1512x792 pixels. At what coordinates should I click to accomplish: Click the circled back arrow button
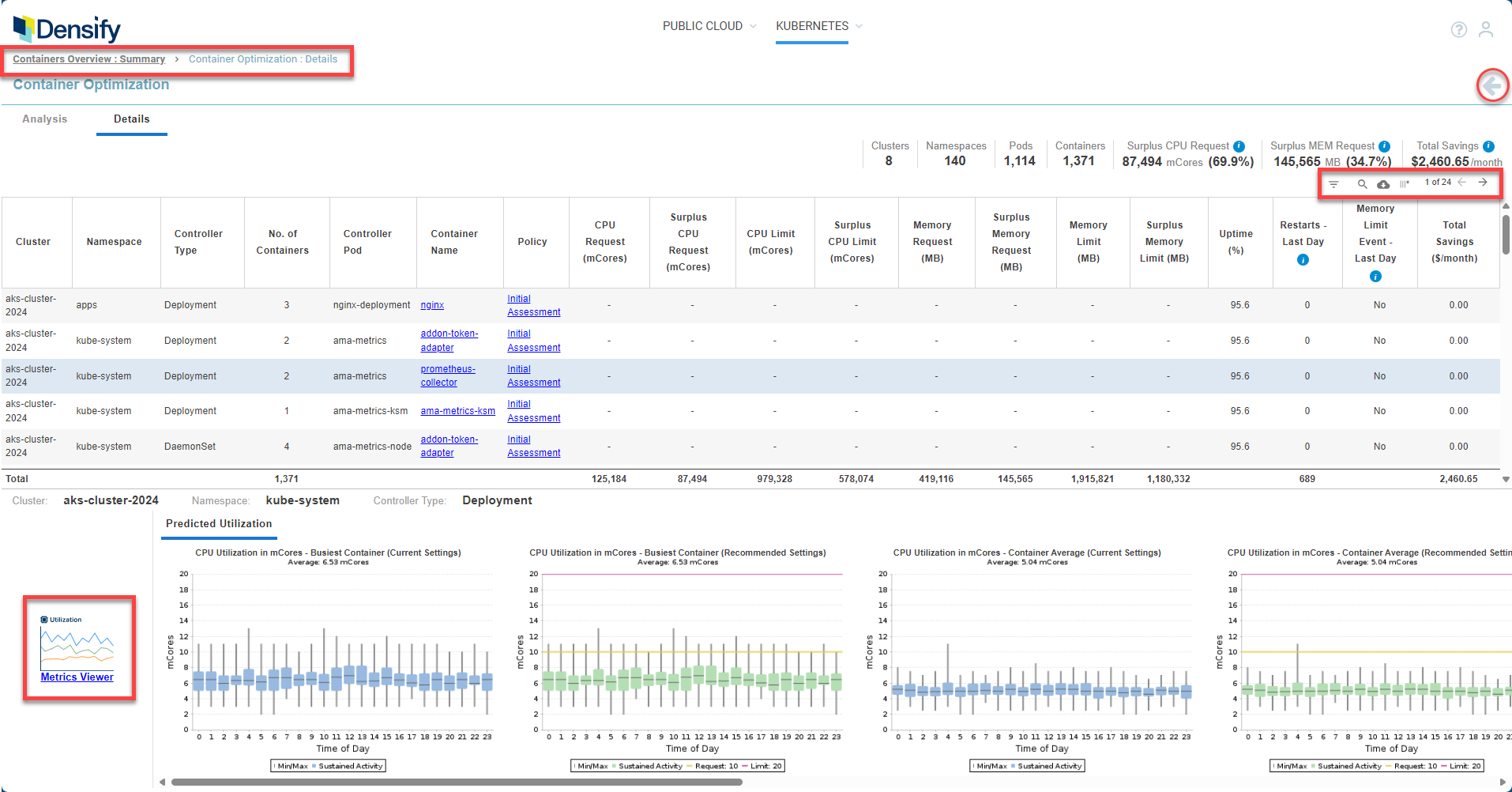(1492, 85)
